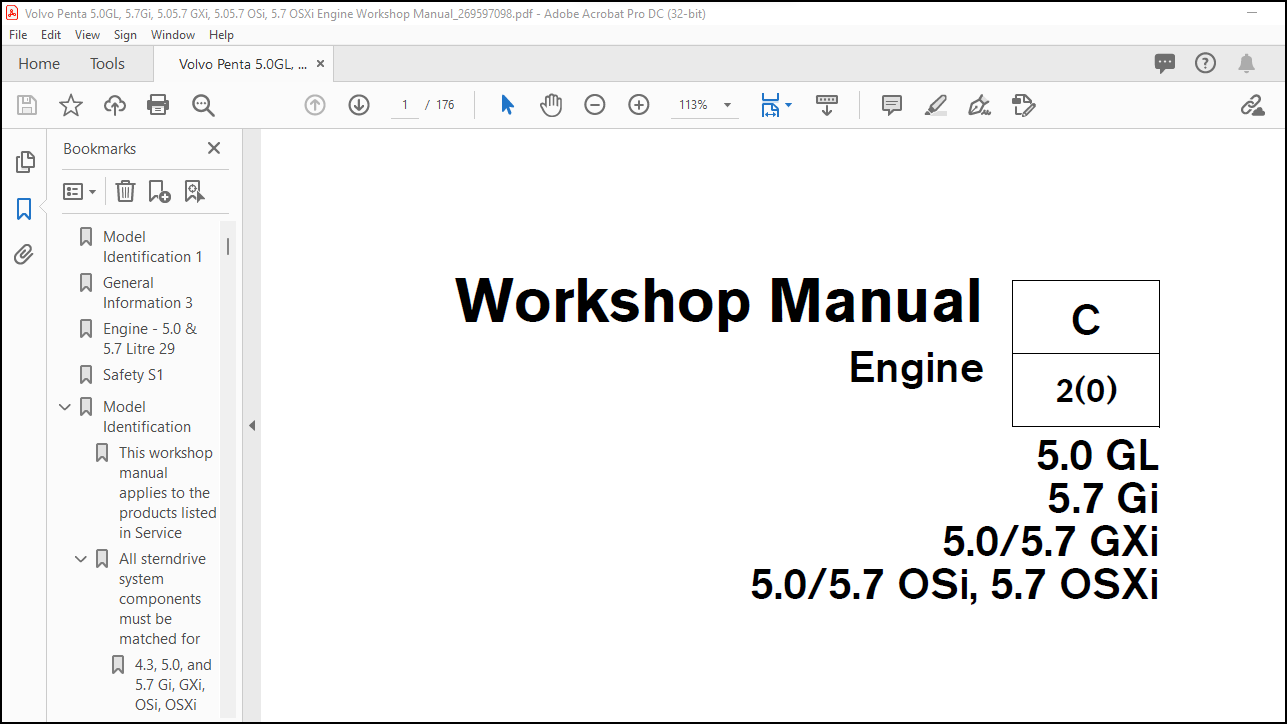Open Model Identification 1 bookmark
This screenshot has height=724, width=1287.
coord(153,247)
